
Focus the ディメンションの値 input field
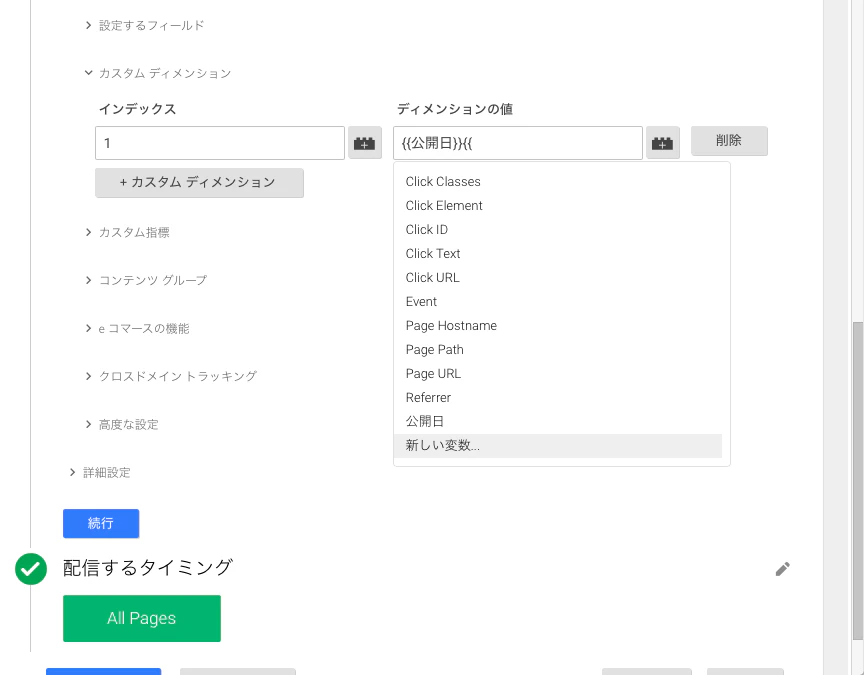[x=517, y=143]
